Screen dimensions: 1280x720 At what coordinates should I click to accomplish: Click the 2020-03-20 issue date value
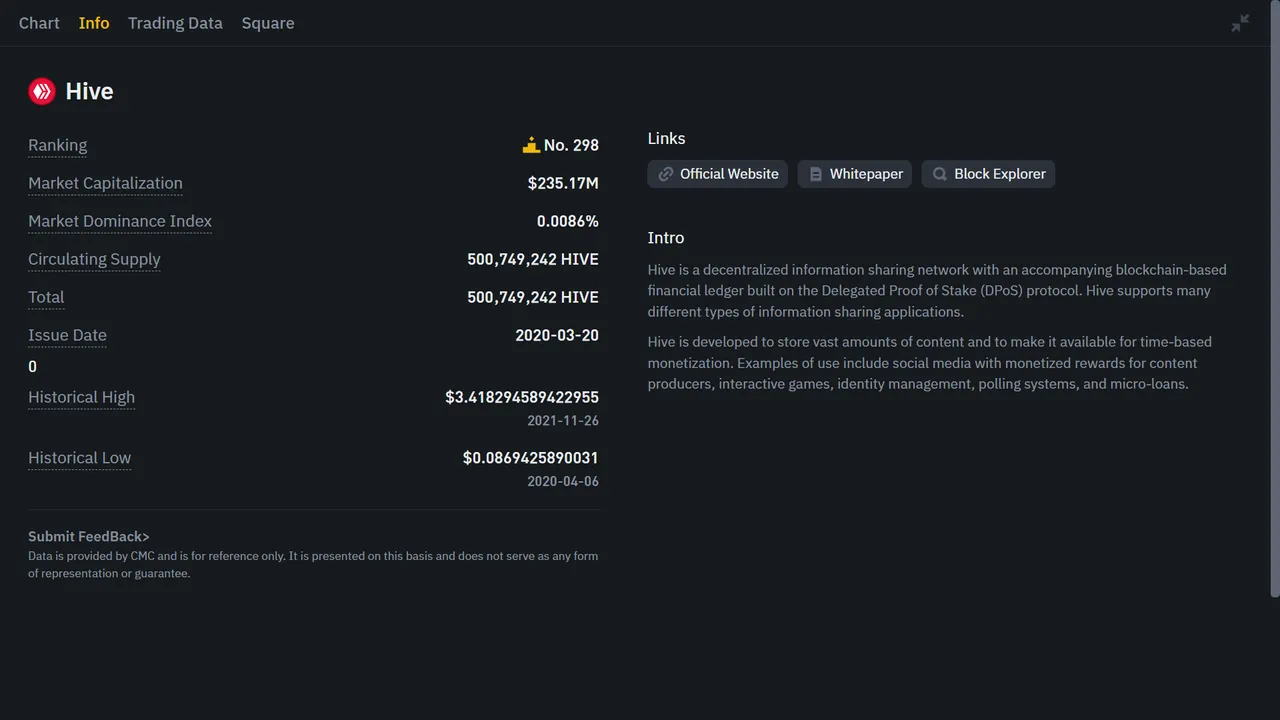point(557,335)
